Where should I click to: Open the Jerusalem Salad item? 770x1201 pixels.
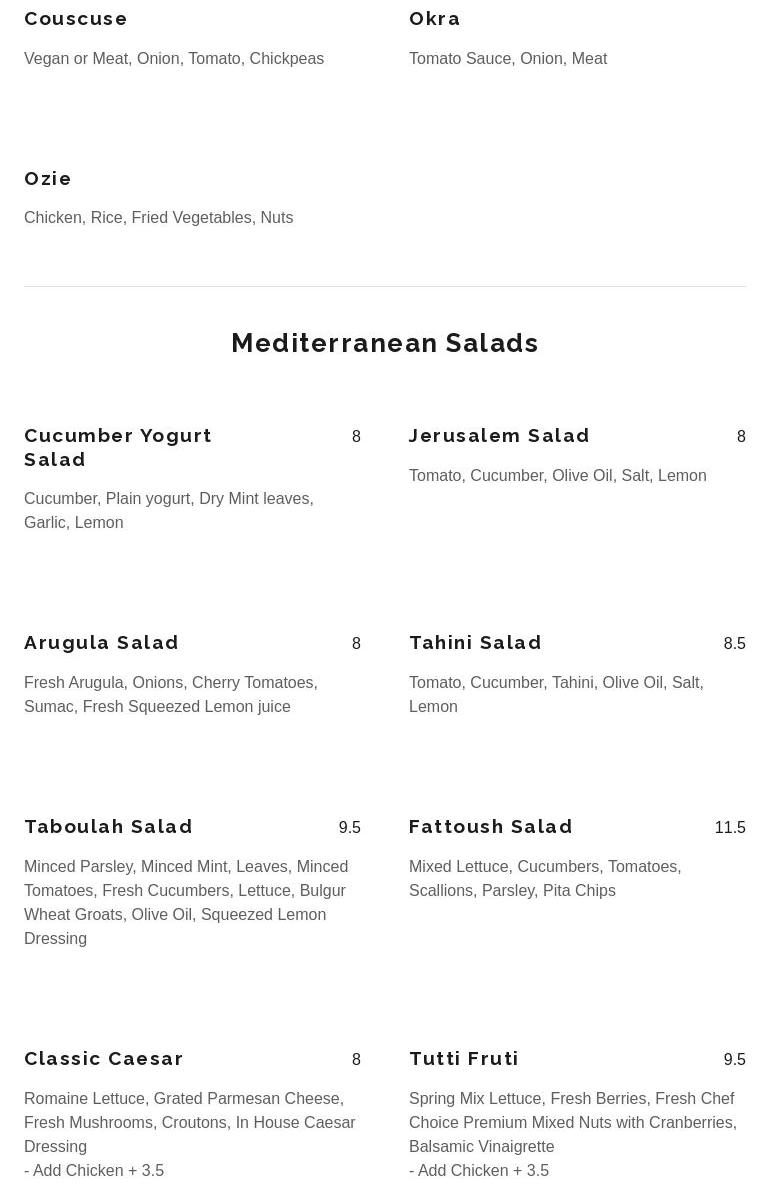[499, 436]
